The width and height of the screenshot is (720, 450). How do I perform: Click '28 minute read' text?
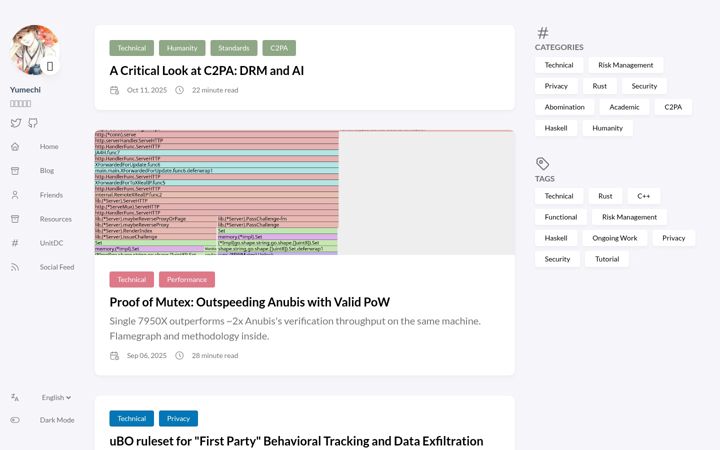pos(215,355)
